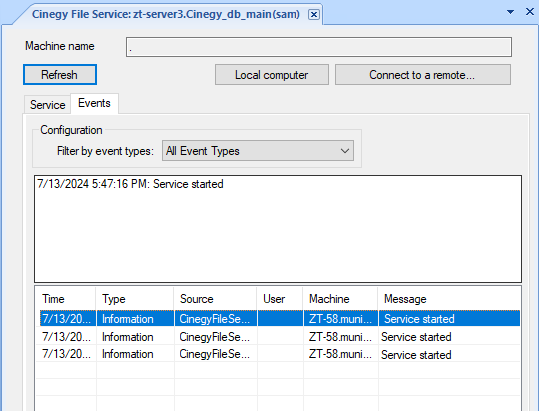
Task: Click Service started in the third event row
Action: [x=416, y=355]
